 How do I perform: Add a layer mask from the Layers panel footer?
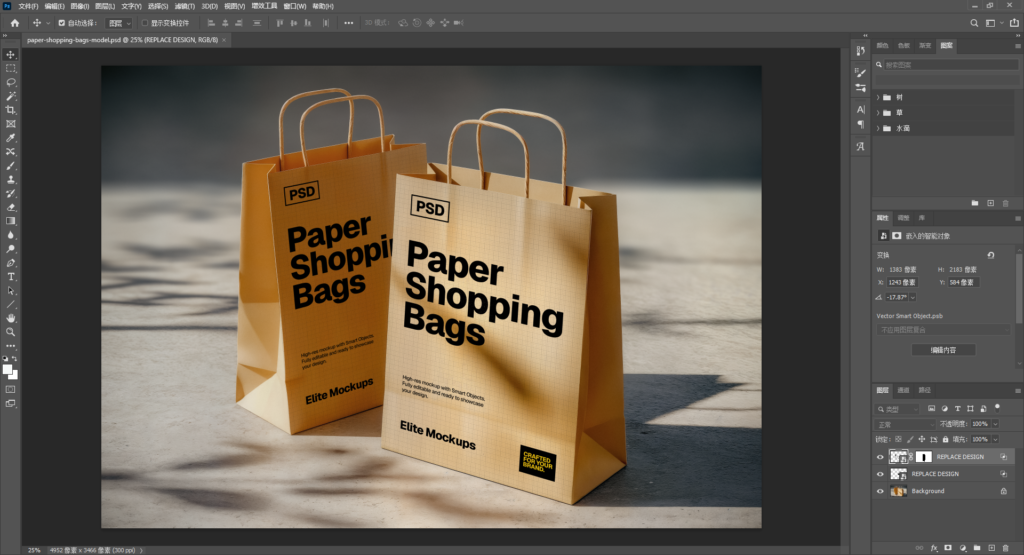click(x=948, y=548)
